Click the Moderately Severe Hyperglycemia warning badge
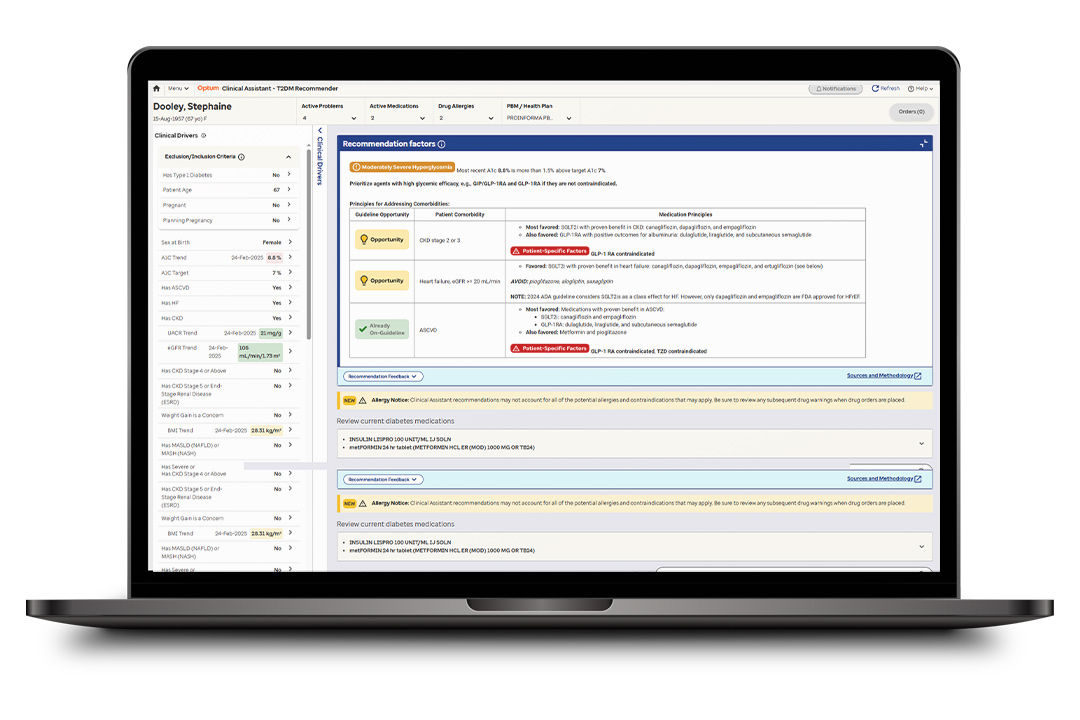1080x720 pixels. (x=402, y=167)
